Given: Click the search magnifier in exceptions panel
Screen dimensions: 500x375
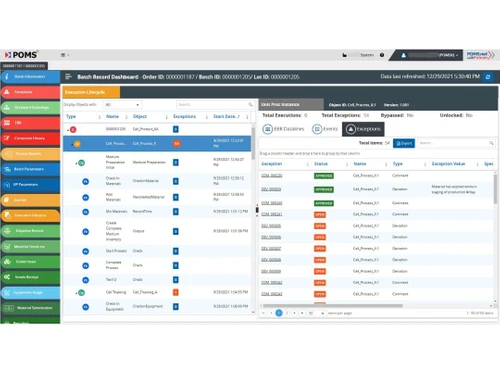Looking at the screenshot, I should (x=491, y=143).
